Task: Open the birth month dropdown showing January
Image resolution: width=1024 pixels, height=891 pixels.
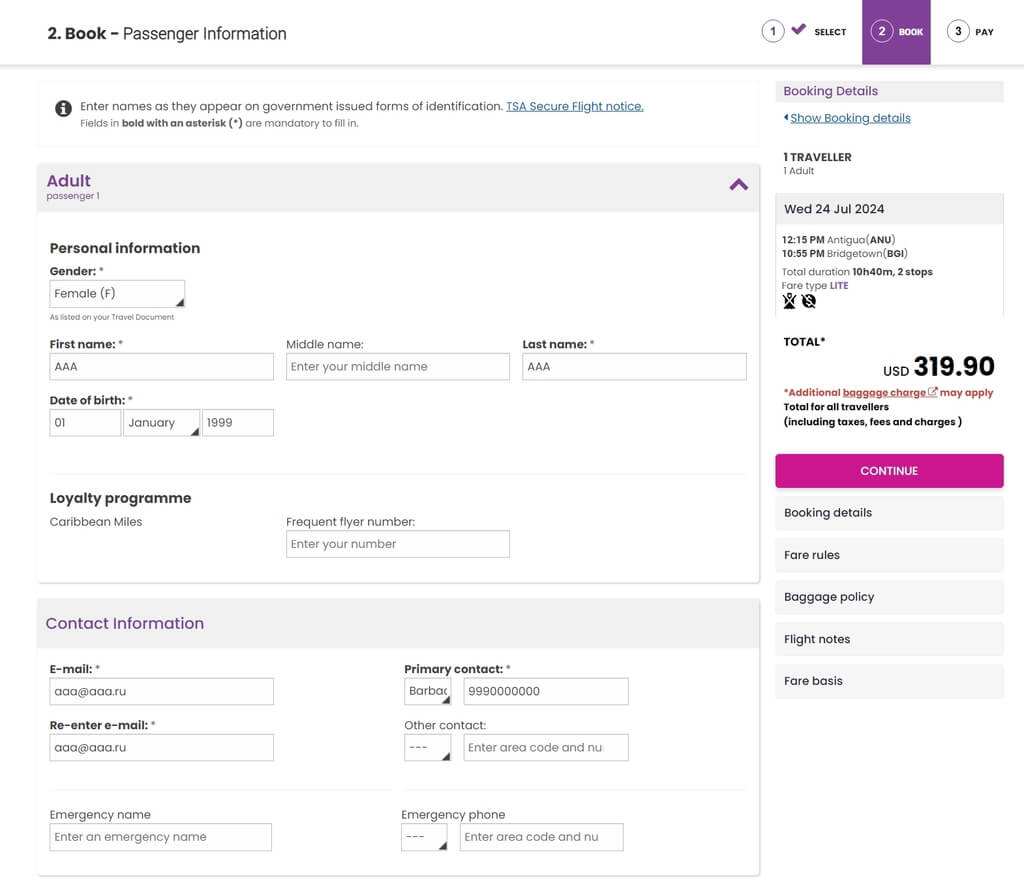Action: pyautogui.click(x=161, y=423)
